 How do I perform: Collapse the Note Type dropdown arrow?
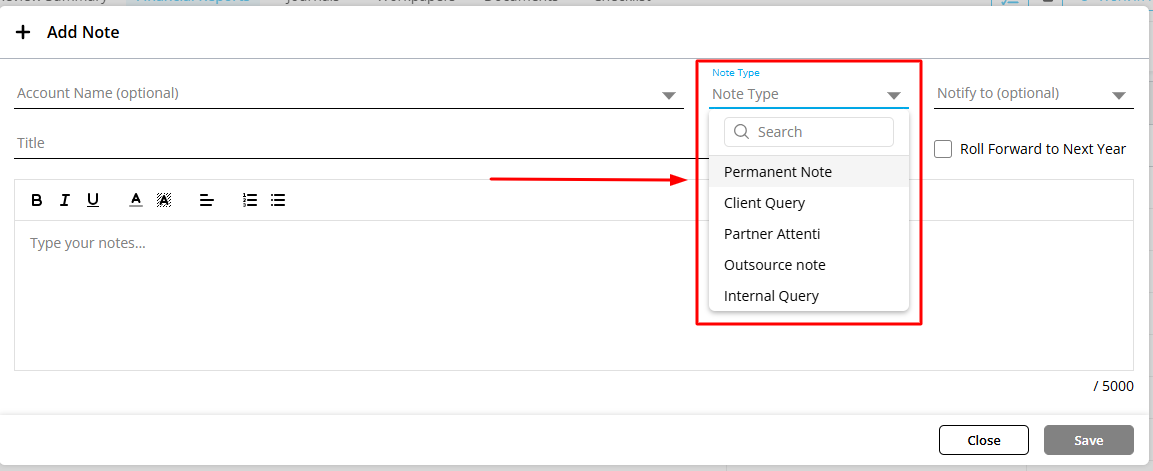pyautogui.click(x=894, y=95)
